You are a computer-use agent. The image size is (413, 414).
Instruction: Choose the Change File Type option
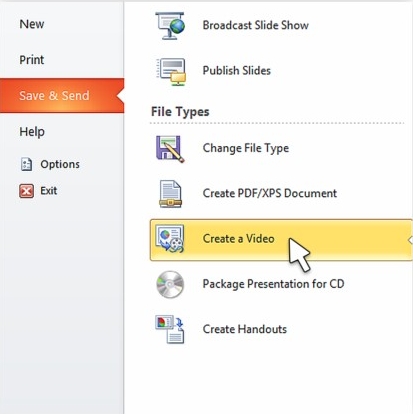pyautogui.click(x=246, y=148)
